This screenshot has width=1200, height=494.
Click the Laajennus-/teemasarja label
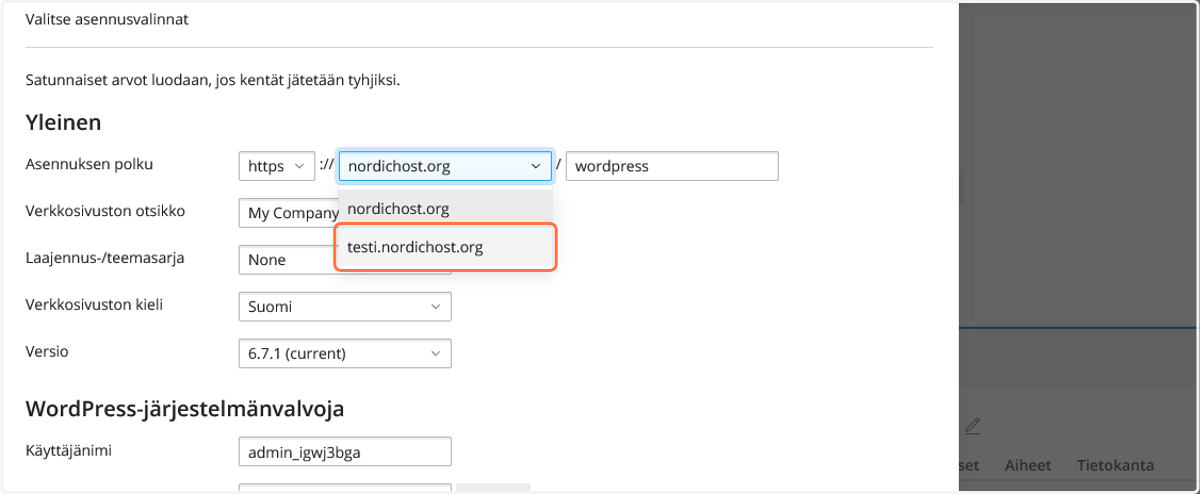tap(104, 257)
